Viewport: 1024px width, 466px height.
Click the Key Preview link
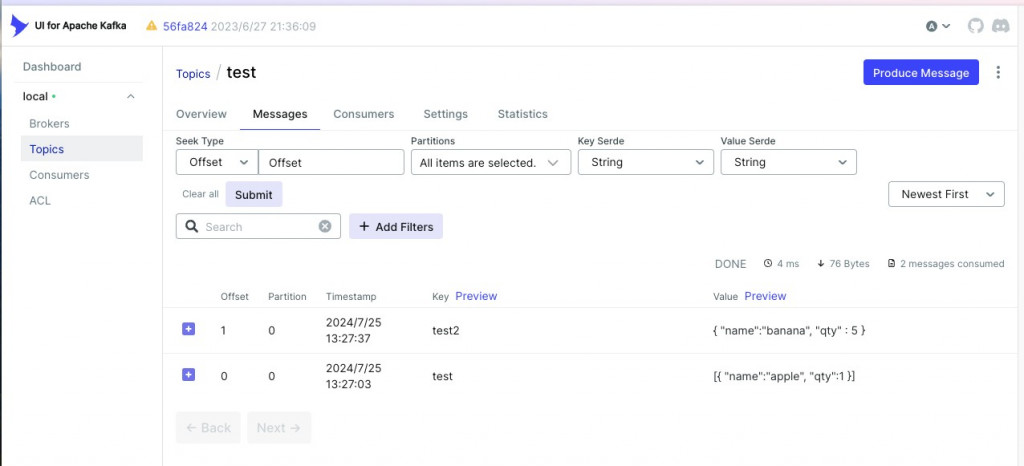point(476,296)
